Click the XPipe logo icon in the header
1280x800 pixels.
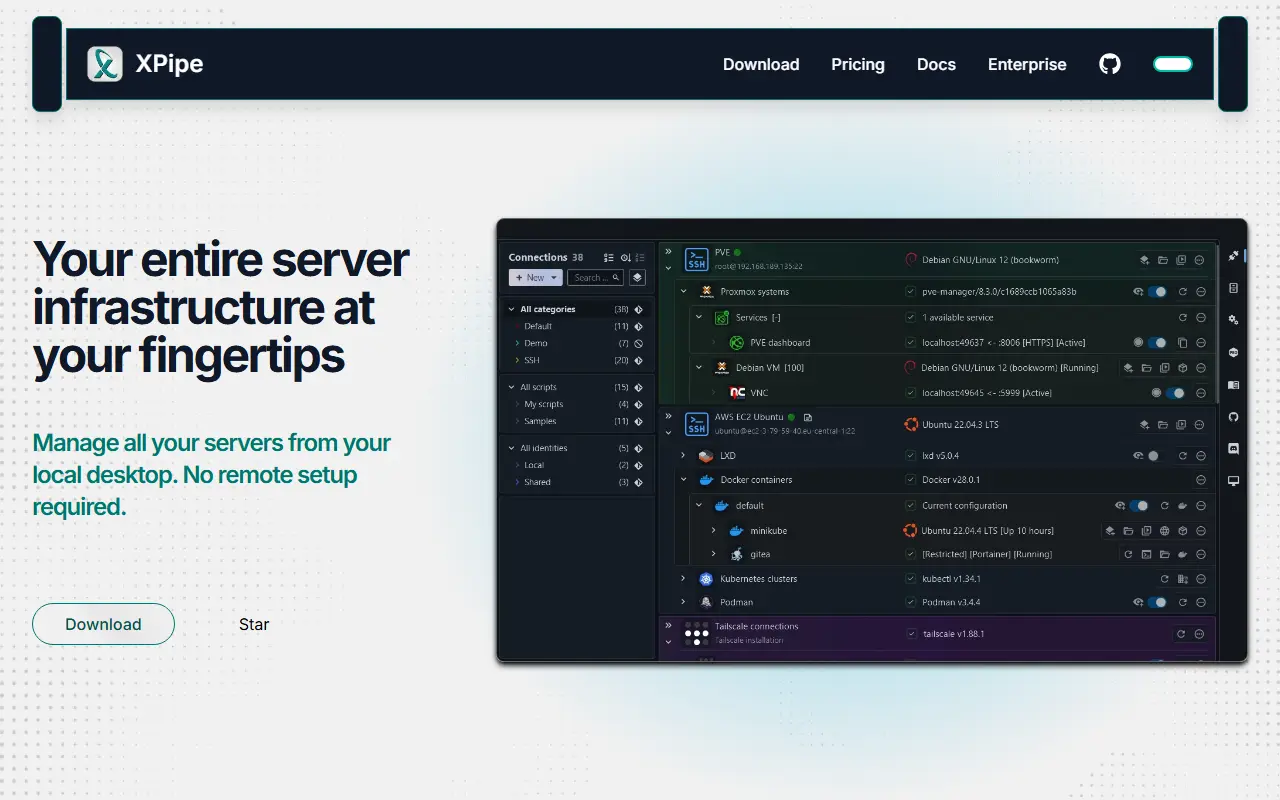105,64
